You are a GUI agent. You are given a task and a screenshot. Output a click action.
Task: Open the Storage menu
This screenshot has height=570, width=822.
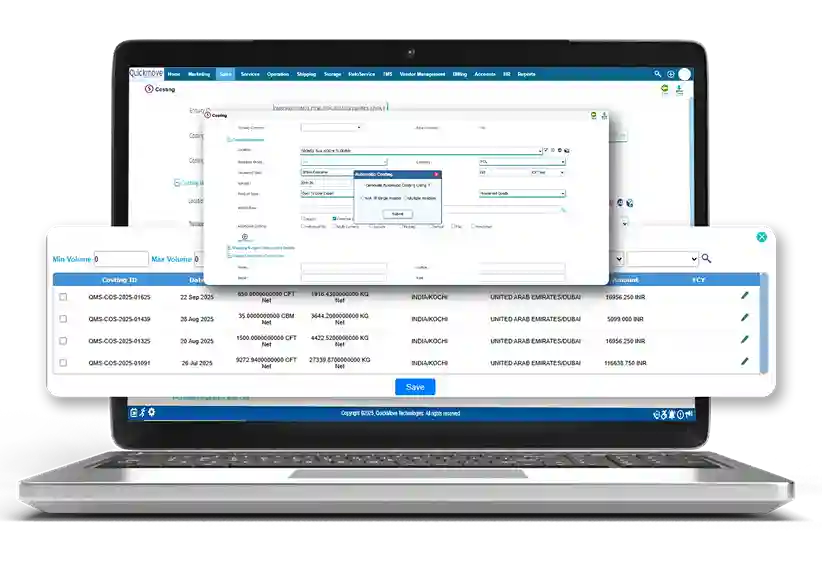click(332, 74)
